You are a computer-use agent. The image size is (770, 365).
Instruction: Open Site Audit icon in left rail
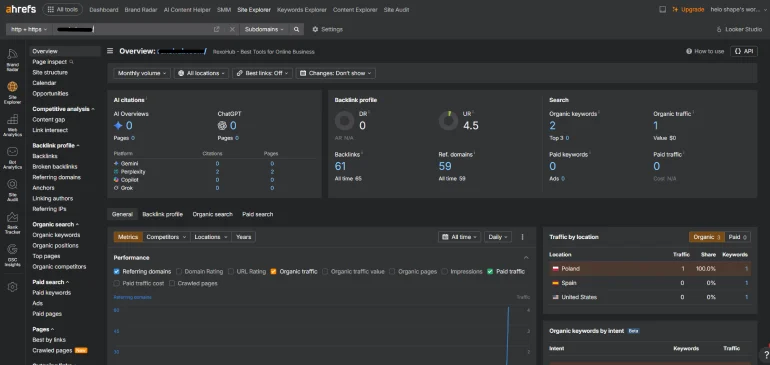[x=12, y=191]
